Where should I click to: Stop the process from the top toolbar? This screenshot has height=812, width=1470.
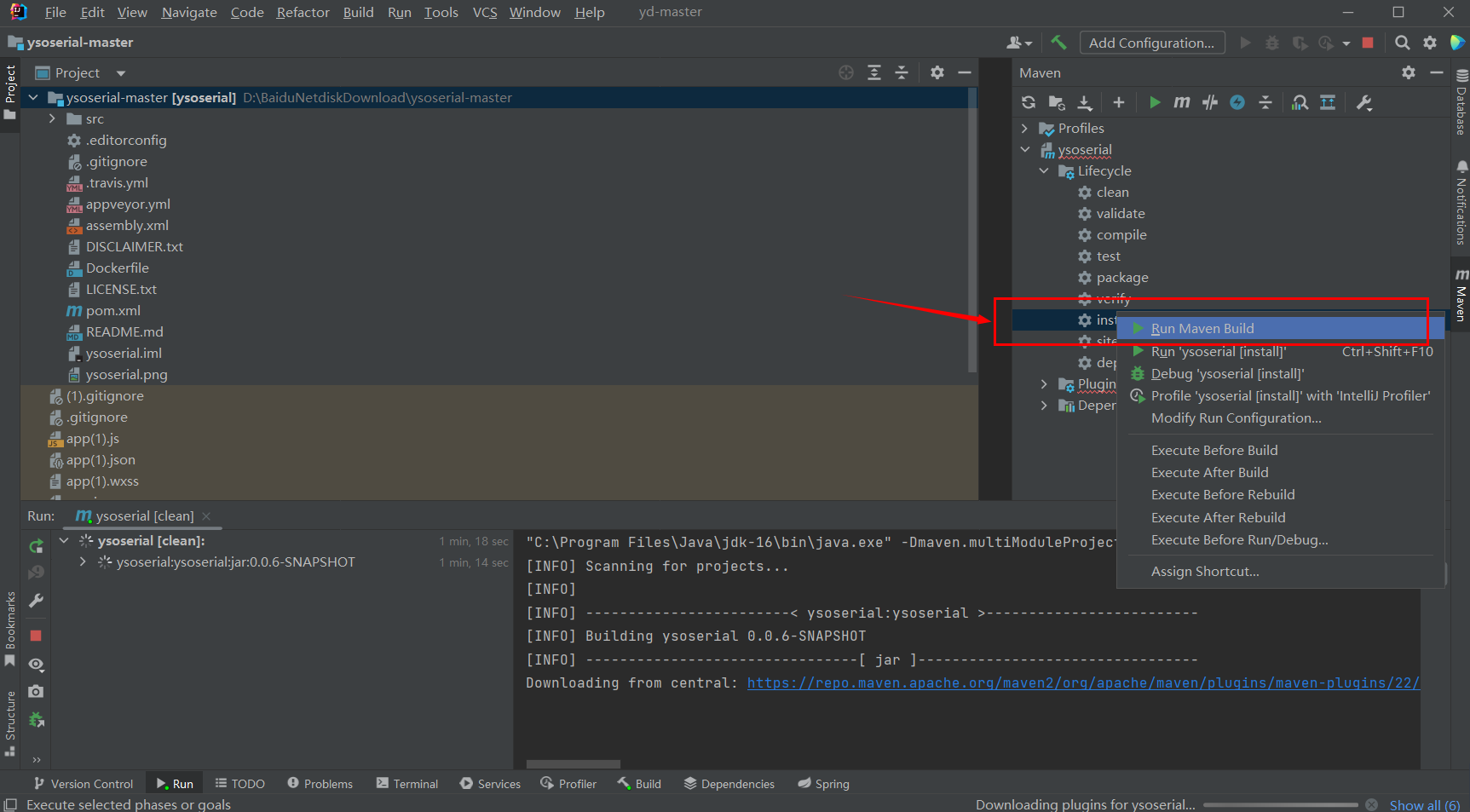tap(1368, 42)
